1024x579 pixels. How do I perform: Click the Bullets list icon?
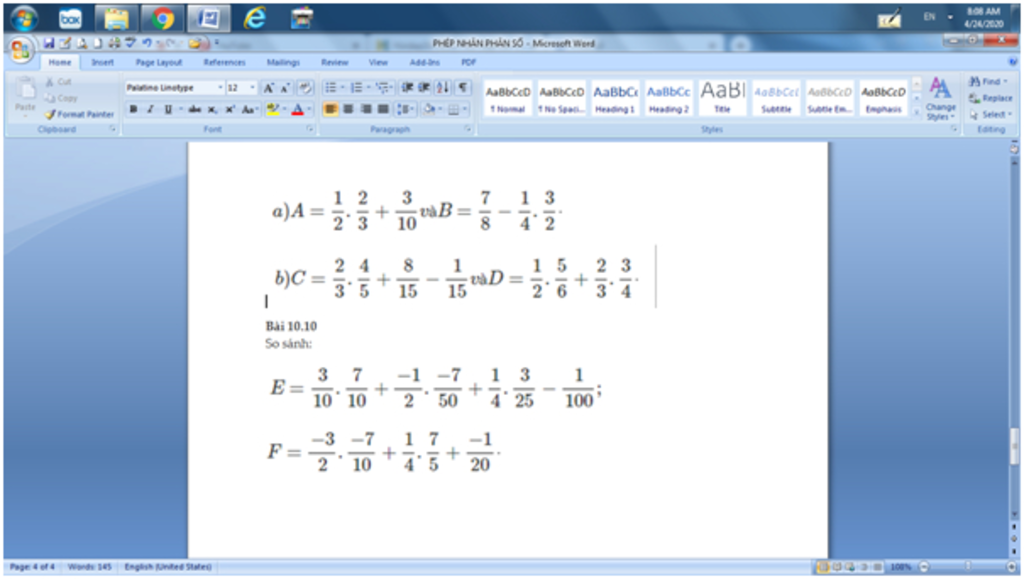click(331, 87)
